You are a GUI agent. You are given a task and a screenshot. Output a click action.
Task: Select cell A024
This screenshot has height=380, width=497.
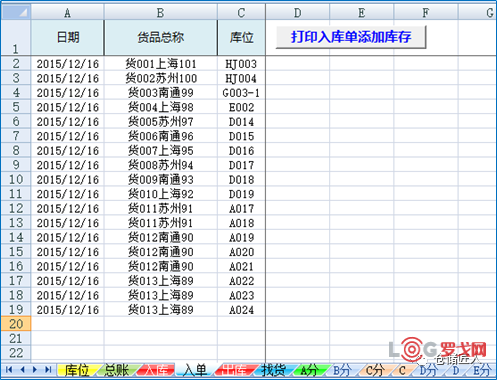241,310
